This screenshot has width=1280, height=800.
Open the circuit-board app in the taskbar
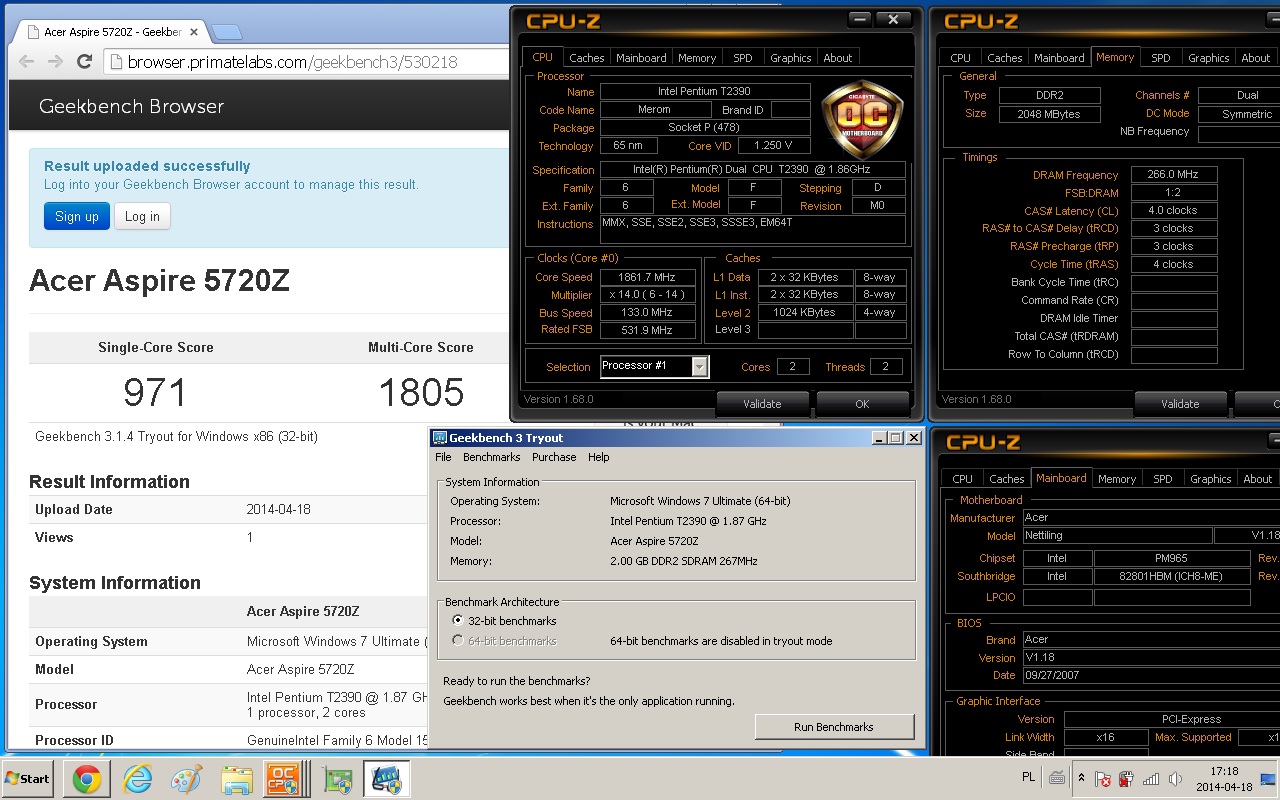[x=337, y=778]
